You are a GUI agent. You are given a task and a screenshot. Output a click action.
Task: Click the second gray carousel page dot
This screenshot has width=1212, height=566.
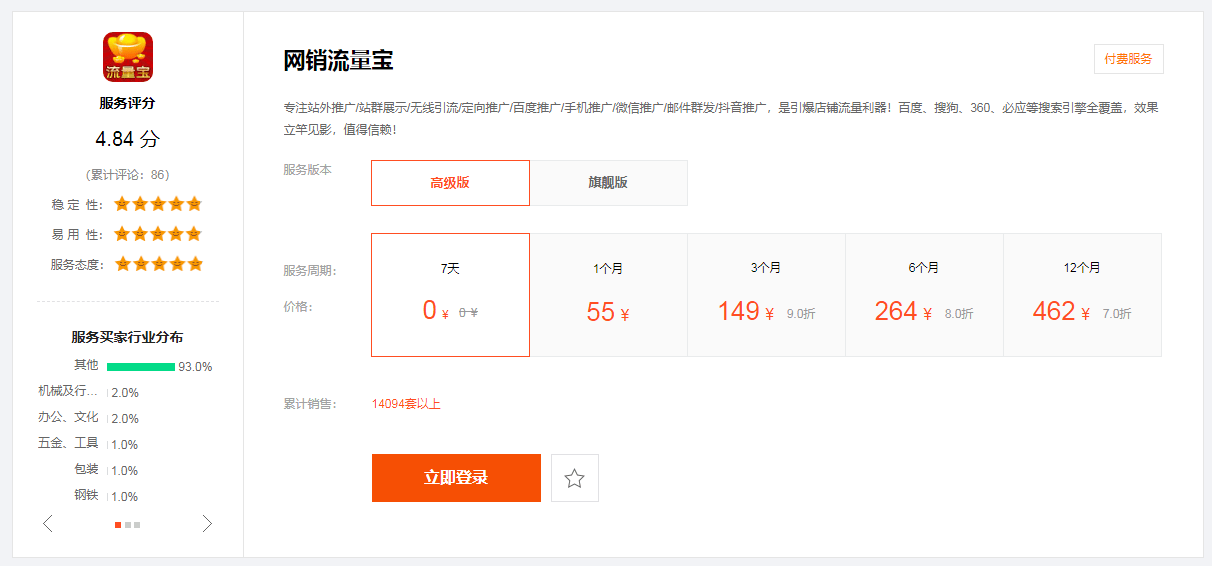click(128, 524)
